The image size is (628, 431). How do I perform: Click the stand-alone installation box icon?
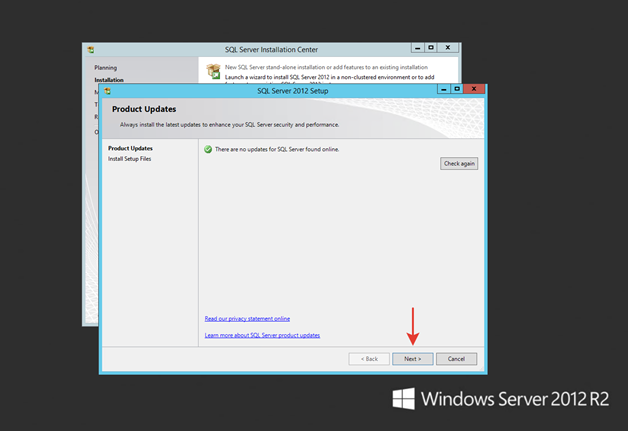(213, 71)
